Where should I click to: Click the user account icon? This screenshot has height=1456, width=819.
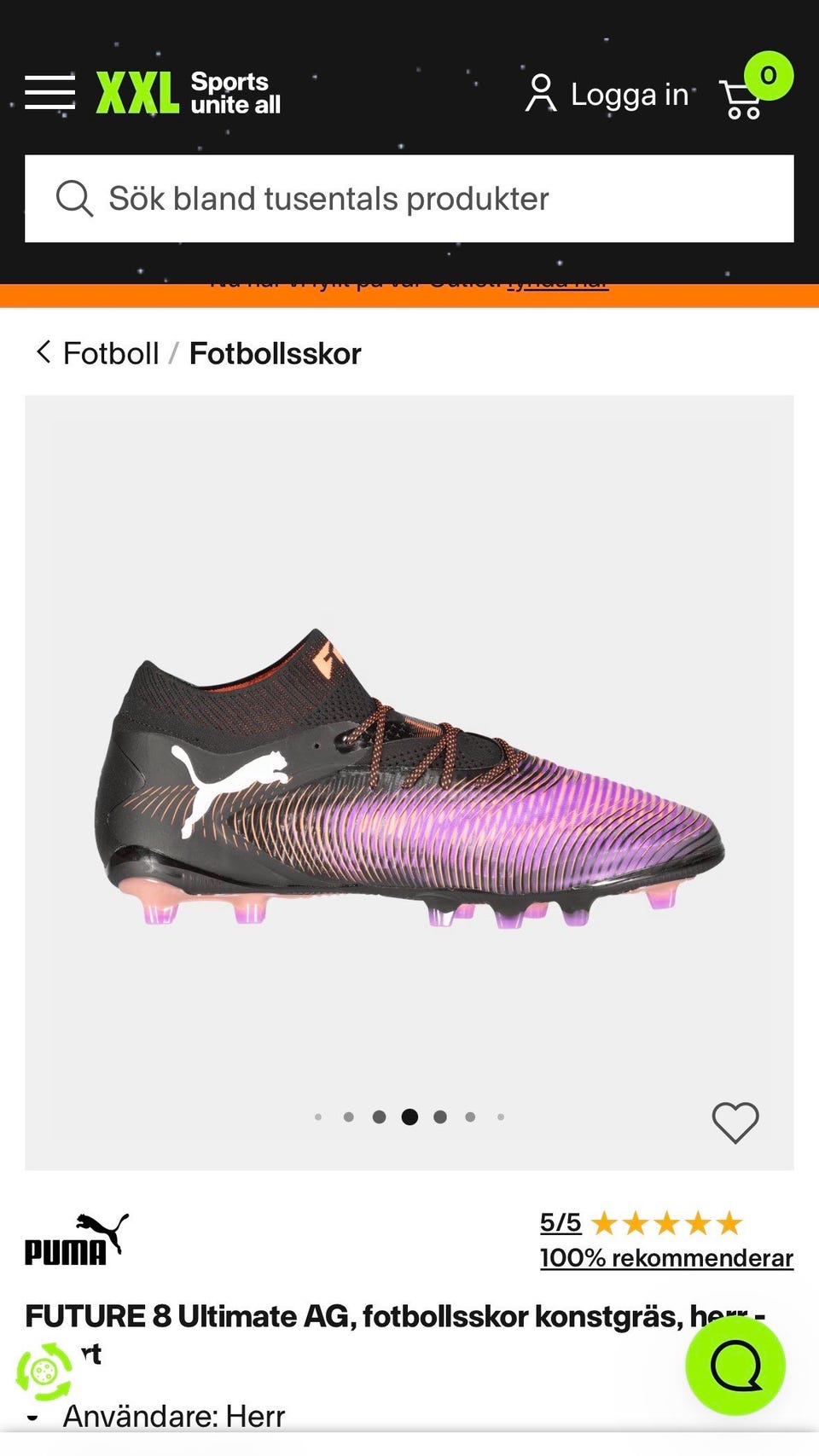pyautogui.click(x=540, y=94)
